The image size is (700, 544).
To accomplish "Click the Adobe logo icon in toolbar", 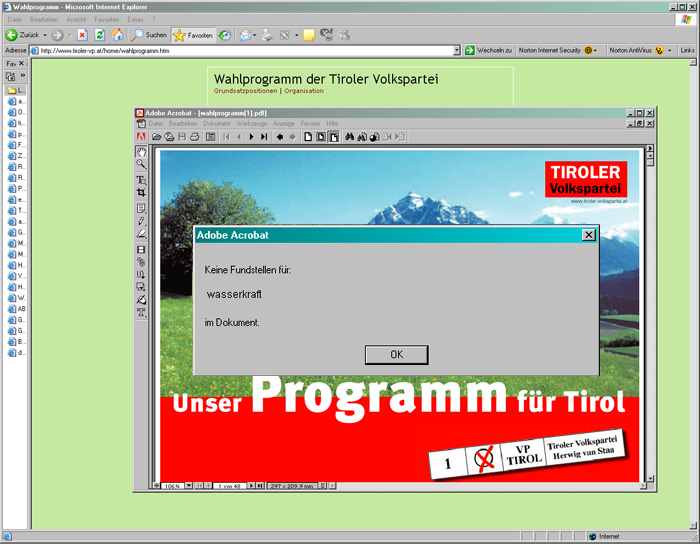I will pos(141,137).
